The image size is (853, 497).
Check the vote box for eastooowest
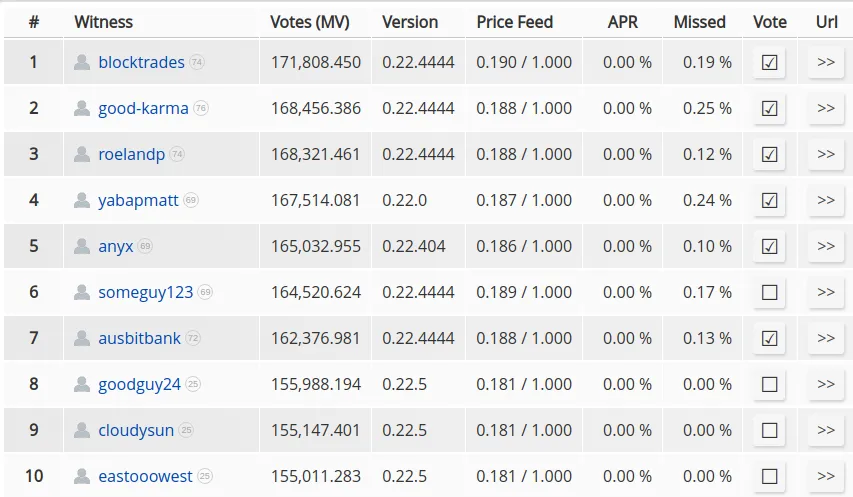[769, 476]
